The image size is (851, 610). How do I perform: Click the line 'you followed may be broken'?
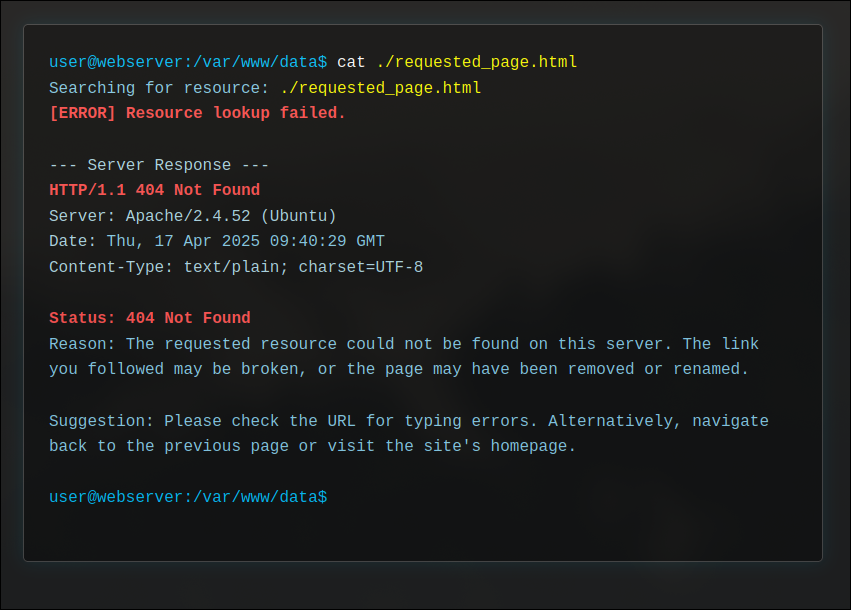pos(399,369)
